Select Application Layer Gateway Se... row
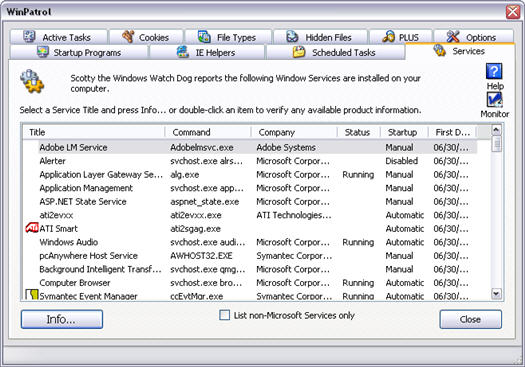Image resolution: width=525 pixels, height=367 pixels. click(x=250, y=174)
